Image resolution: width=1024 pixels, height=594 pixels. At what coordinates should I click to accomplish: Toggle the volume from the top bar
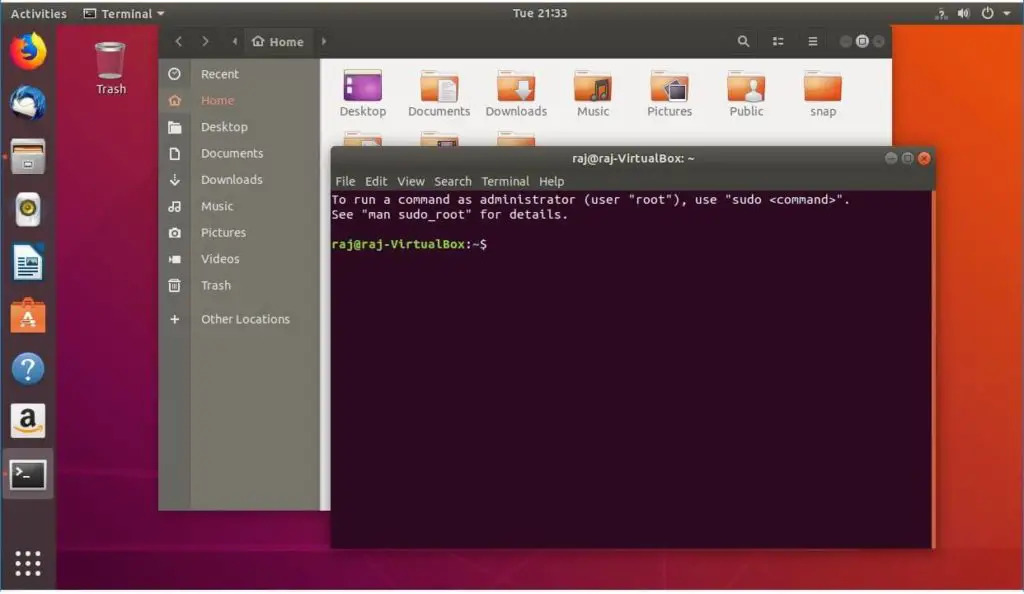point(963,13)
